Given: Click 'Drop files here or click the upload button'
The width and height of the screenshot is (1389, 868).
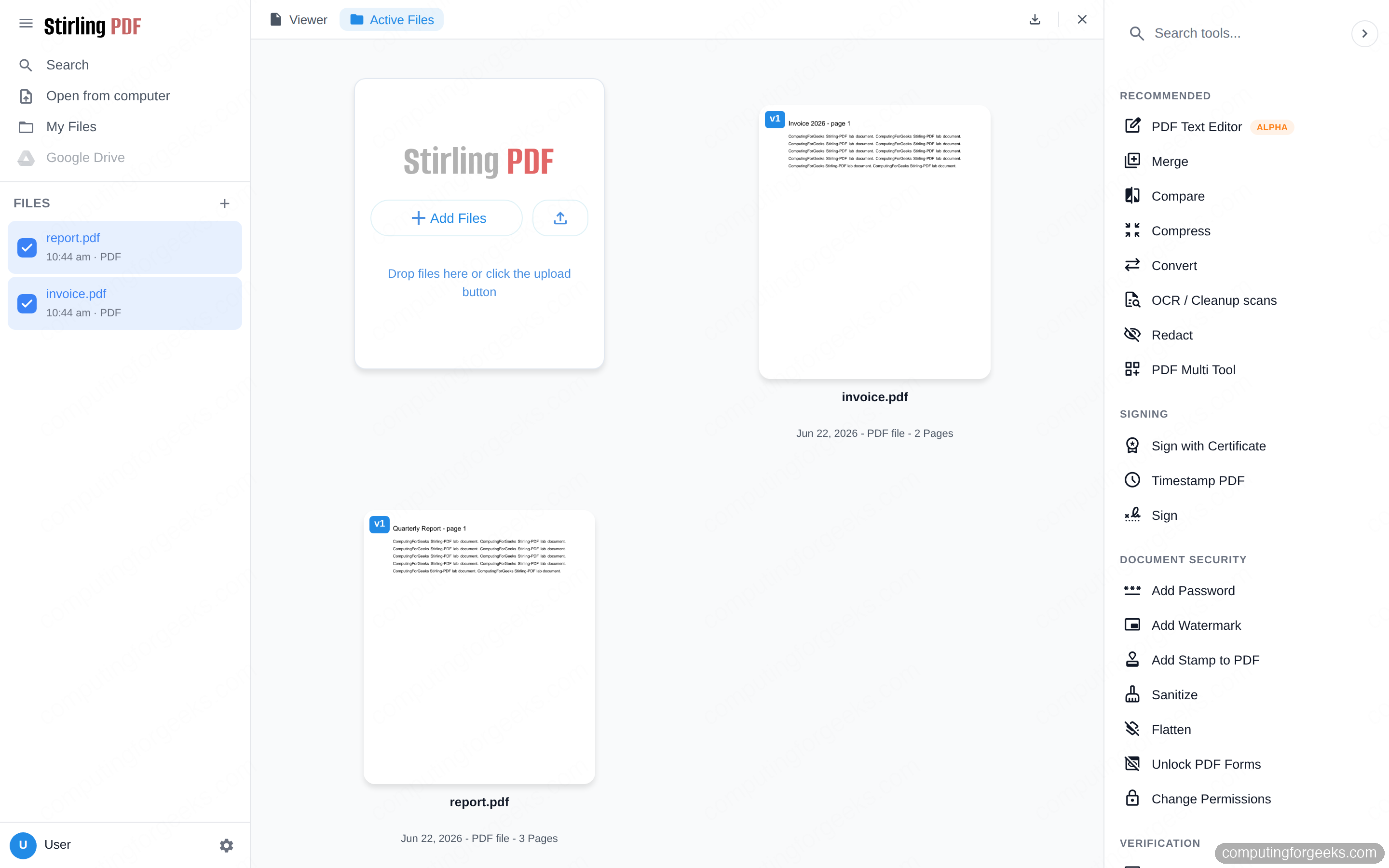Looking at the screenshot, I should tap(479, 283).
